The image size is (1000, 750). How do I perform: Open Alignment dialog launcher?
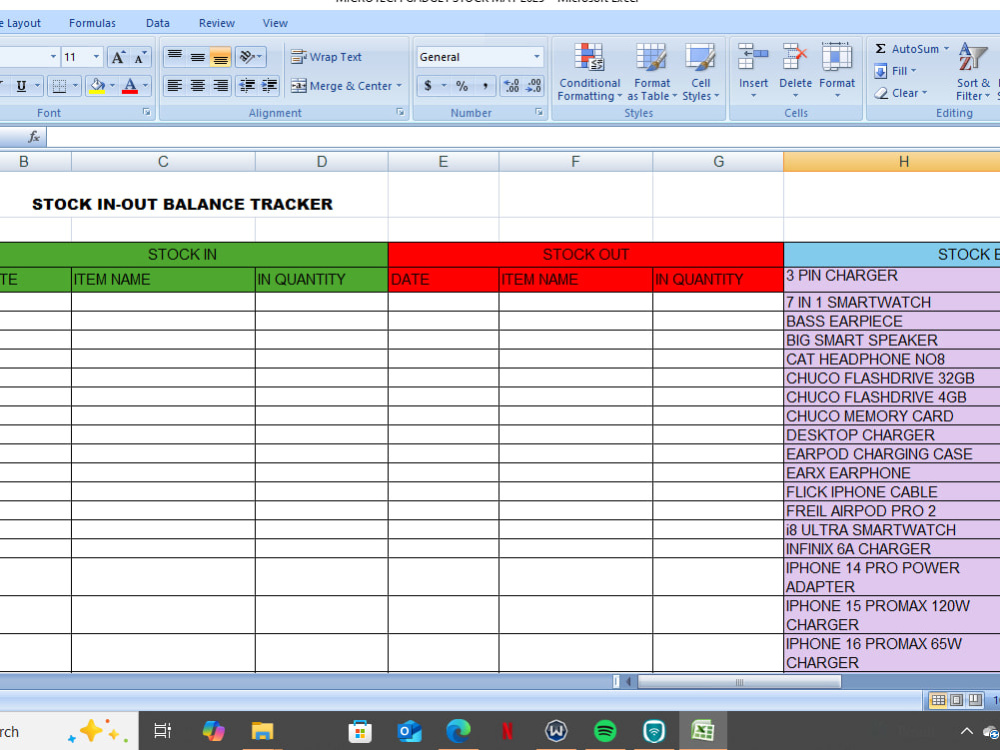pyautogui.click(x=401, y=112)
